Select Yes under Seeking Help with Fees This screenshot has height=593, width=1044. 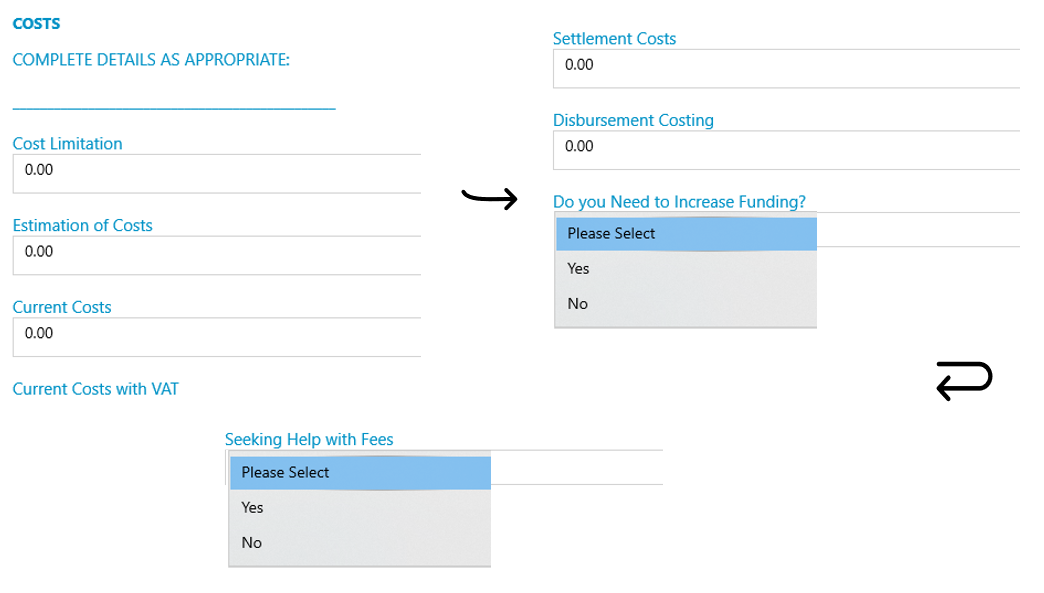point(360,508)
